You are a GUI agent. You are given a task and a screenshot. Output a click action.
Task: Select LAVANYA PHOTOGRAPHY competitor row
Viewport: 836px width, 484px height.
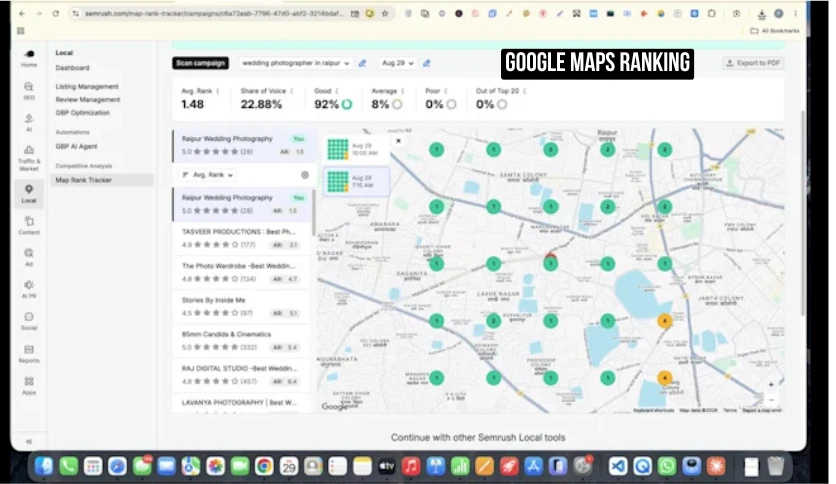(242, 403)
